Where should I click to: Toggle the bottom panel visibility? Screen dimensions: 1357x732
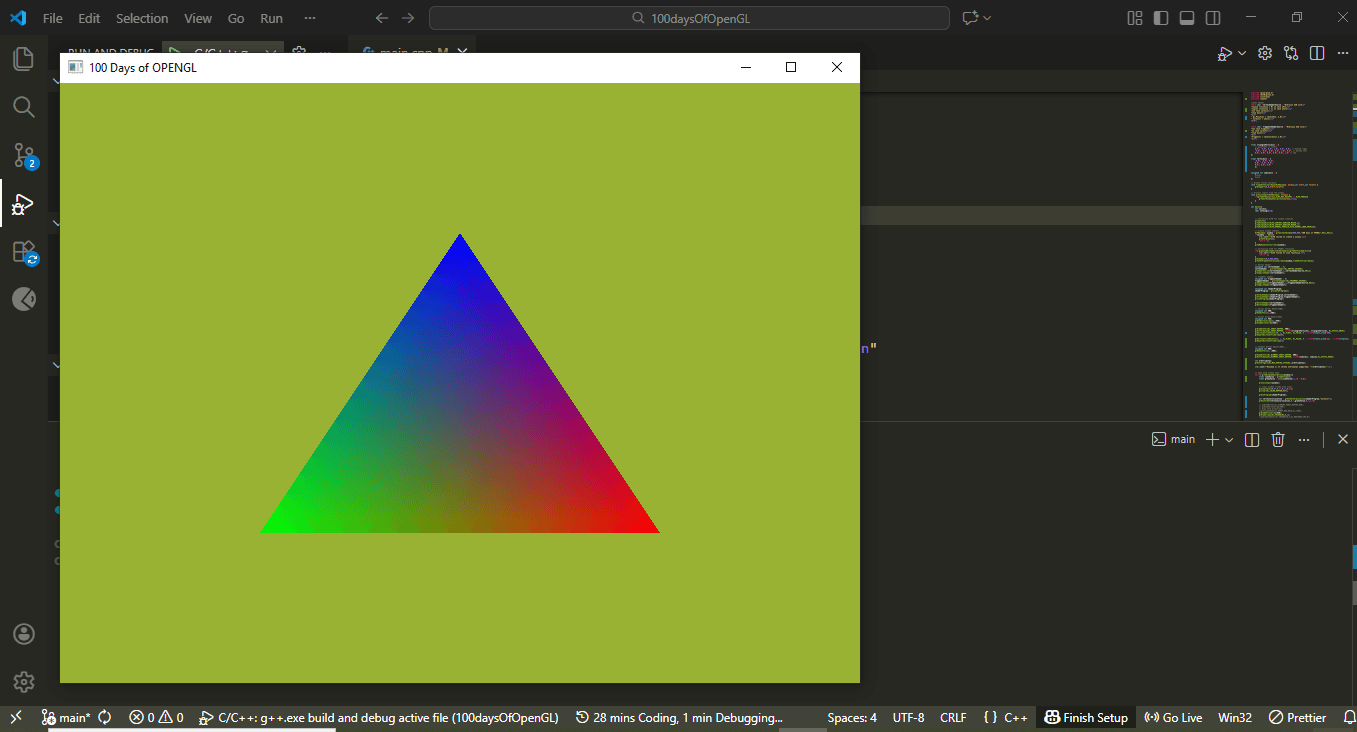point(1187,18)
